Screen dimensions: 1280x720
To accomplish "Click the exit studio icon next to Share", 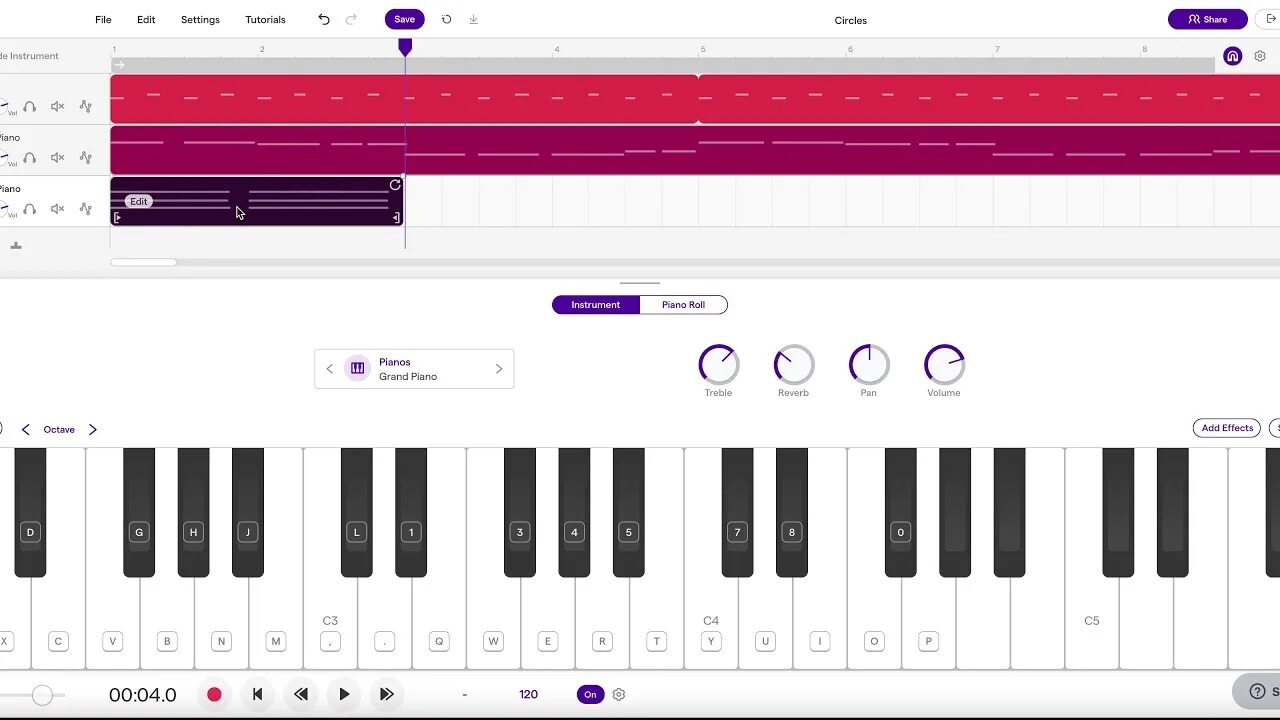I will (x=1270, y=19).
